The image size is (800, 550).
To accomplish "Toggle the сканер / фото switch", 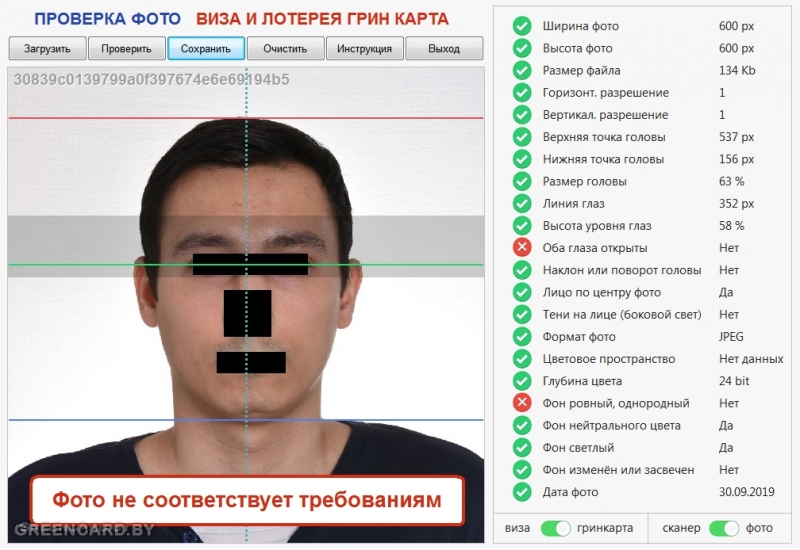I will point(723,528).
